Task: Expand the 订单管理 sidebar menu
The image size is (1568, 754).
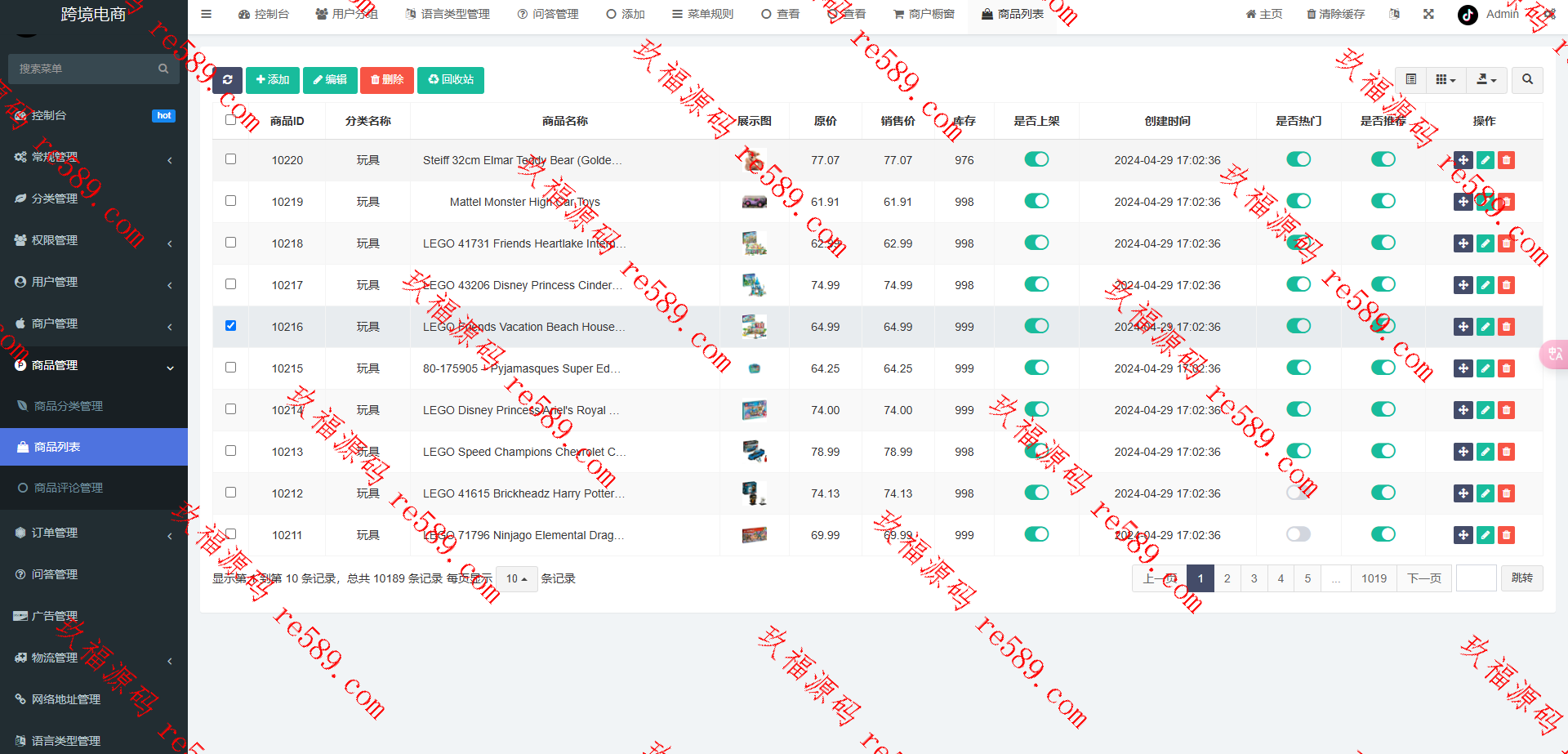Action: [94, 533]
